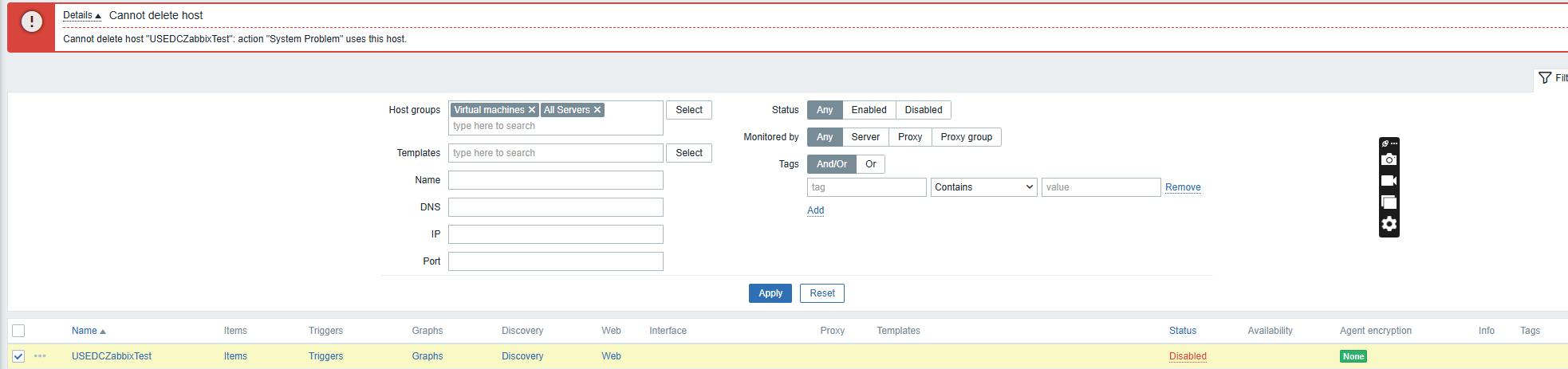Click the overlapping windows icon in floating toolbar

(1389, 202)
